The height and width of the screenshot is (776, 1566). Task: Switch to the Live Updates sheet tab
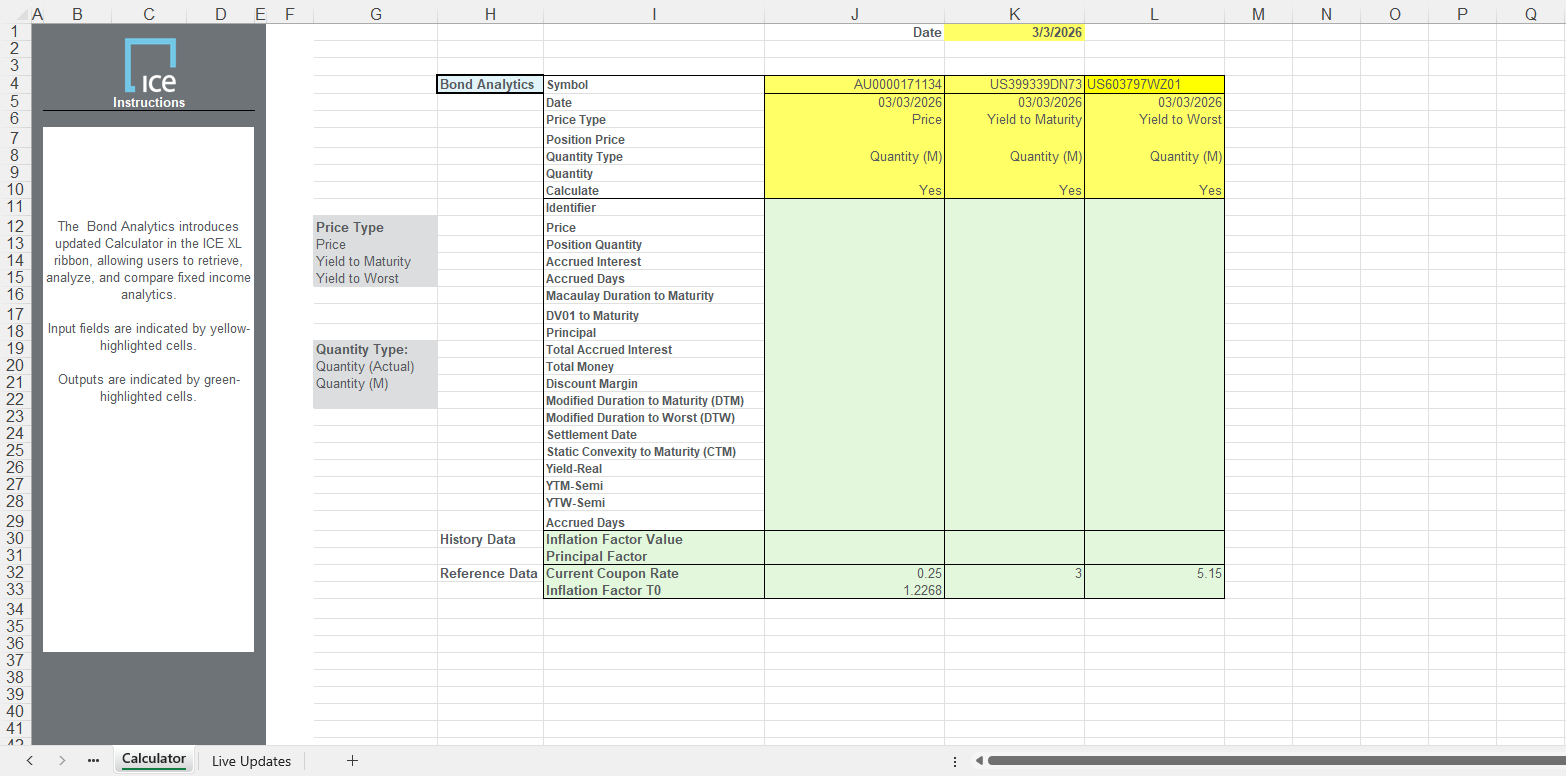(251, 761)
